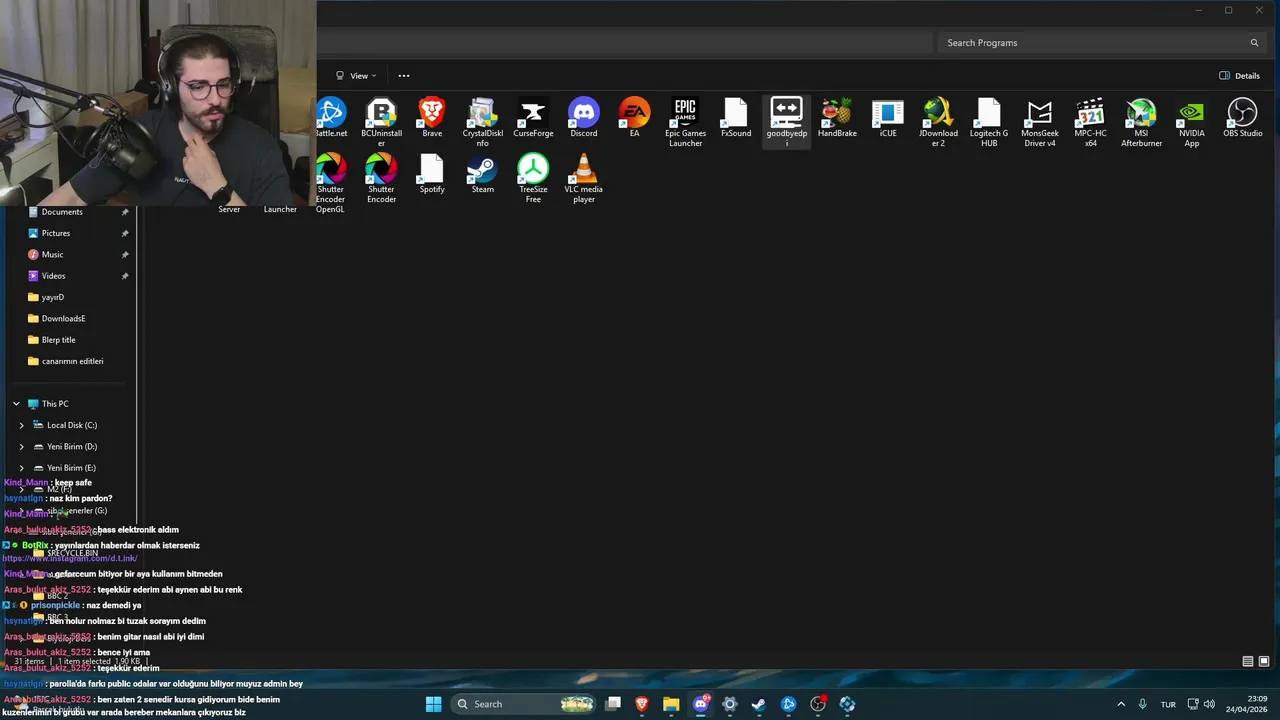Open the DownloadsE folder in sidebar
The width and height of the screenshot is (1280, 720).
[x=63, y=318]
